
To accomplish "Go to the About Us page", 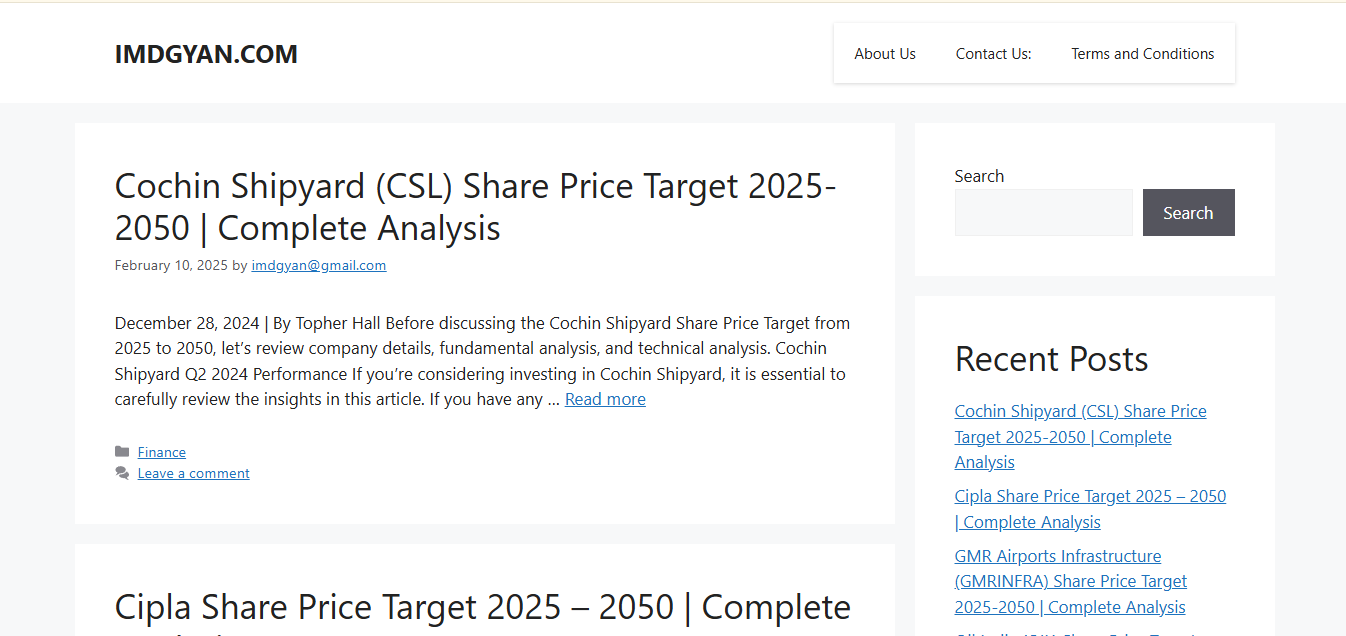I will pos(885,54).
